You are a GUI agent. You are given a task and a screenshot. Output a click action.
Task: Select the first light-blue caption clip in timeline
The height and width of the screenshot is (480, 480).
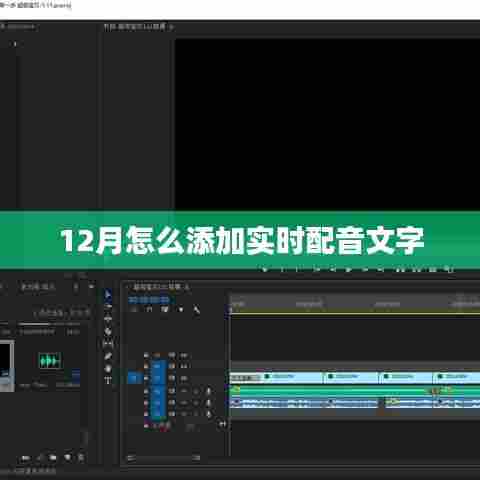[276, 378]
